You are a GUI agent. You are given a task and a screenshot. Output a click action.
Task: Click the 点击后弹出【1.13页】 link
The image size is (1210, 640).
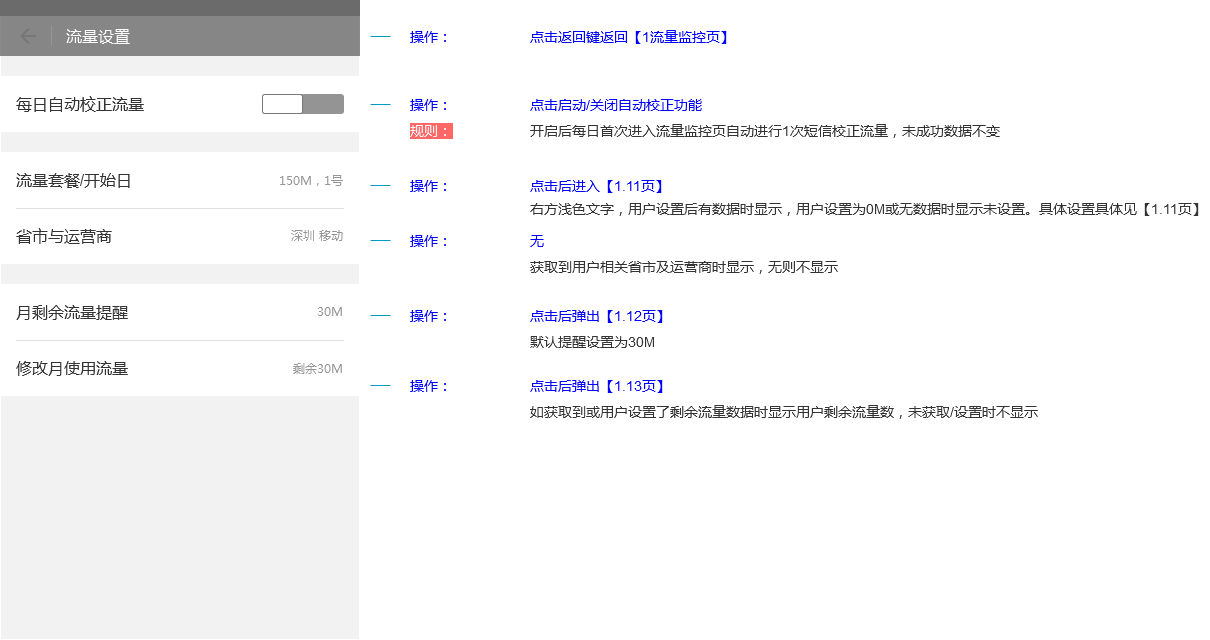coord(598,386)
